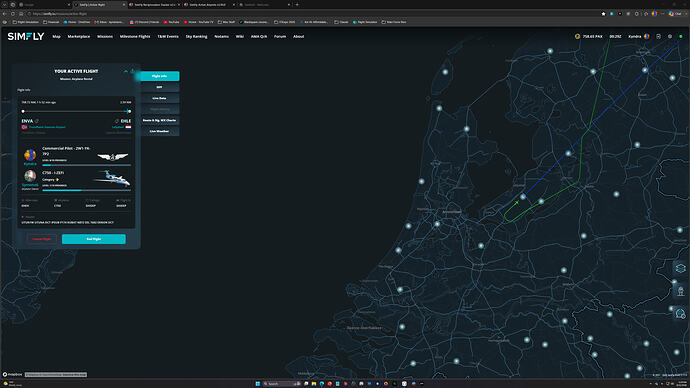Click the aircraft level progress bar
690x388 pixels.
click(x=86, y=190)
